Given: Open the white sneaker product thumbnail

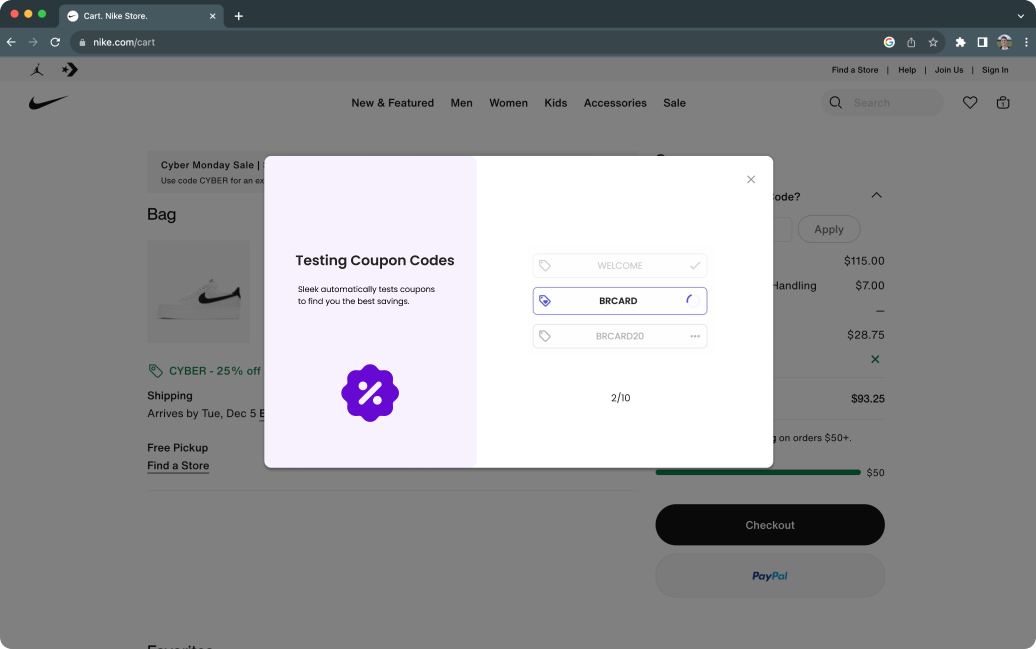Looking at the screenshot, I should [x=198, y=291].
